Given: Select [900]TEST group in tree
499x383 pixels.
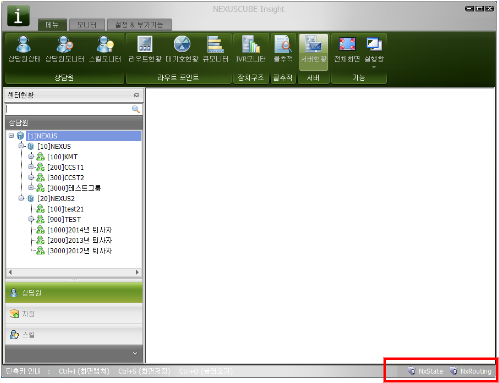Looking at the screenshot, I should (64, 219).
